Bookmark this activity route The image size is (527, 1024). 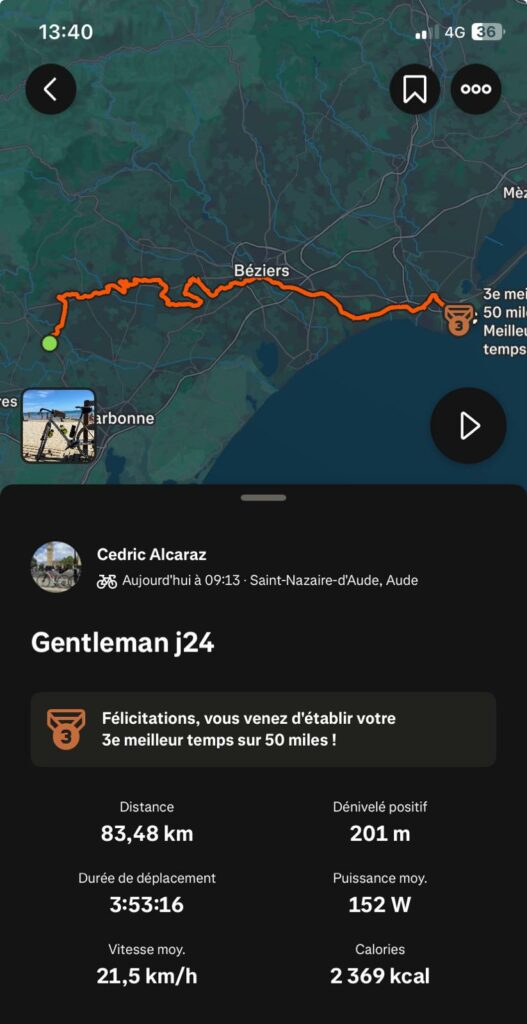[415, 89]
